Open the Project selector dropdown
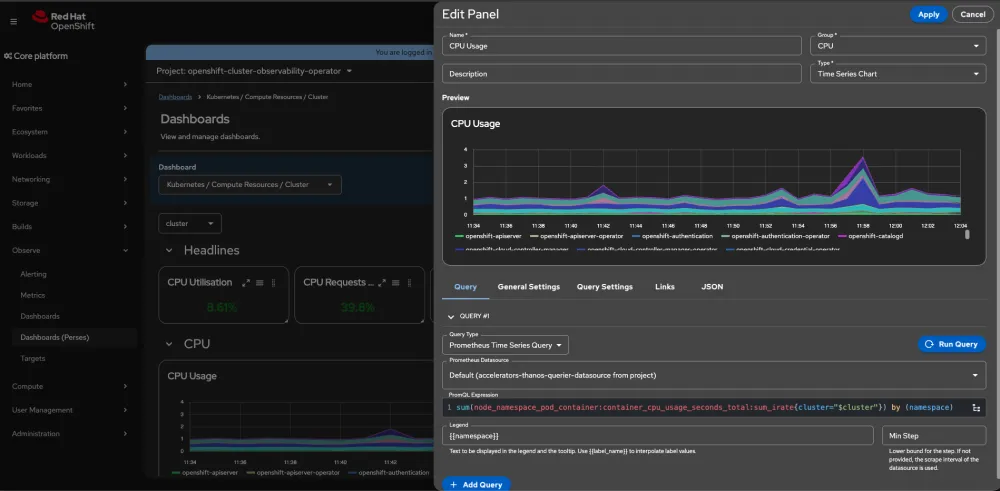Viewport: 1000px width, 491px height. (254, 71)
